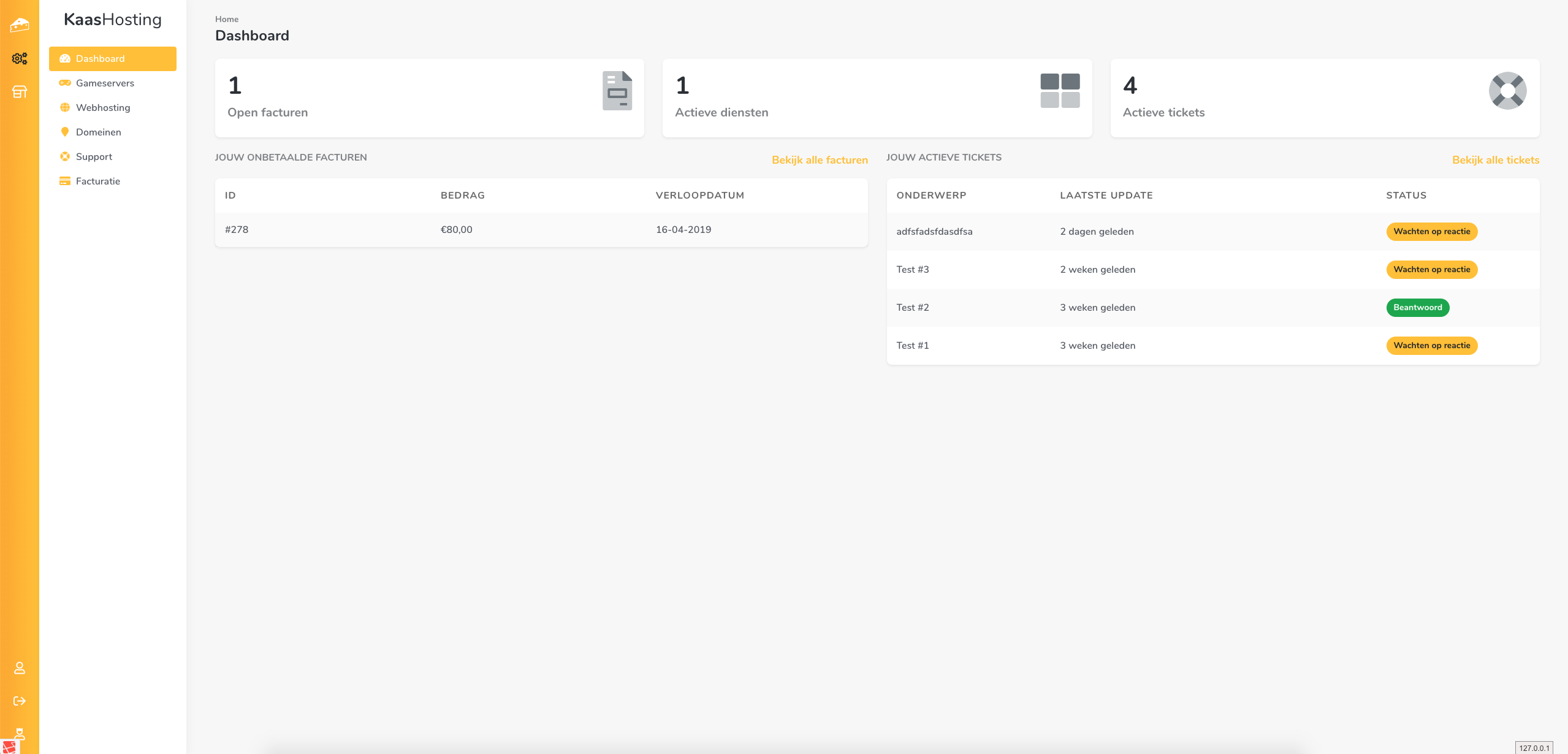Open the Facturatie menu item
The width and height of the screenshot is (1568, 754).
point(97,181)
